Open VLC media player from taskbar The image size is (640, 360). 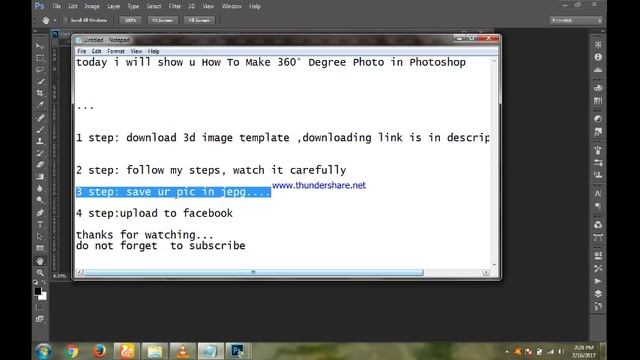[x=182, y=351]
